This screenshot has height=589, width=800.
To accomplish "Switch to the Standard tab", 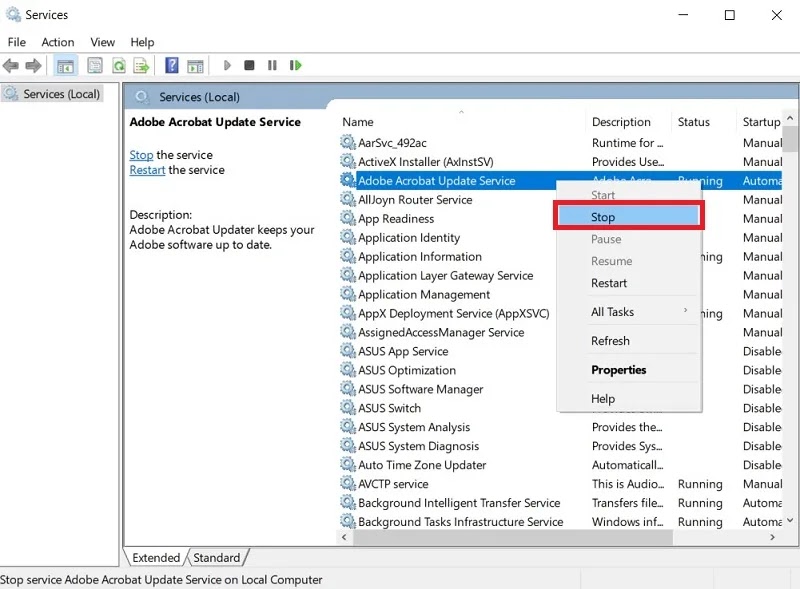I will coord(217,558).
